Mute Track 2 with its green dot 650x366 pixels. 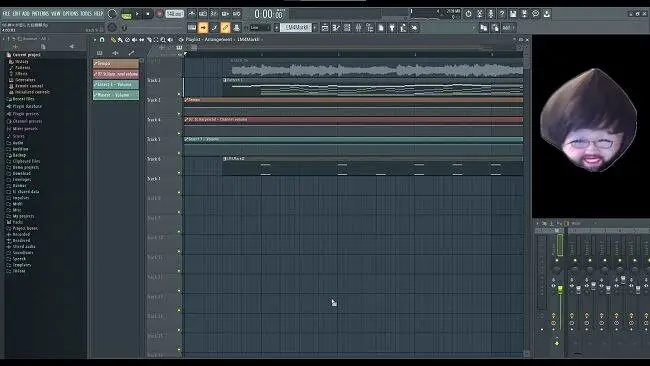pos(179,94)
